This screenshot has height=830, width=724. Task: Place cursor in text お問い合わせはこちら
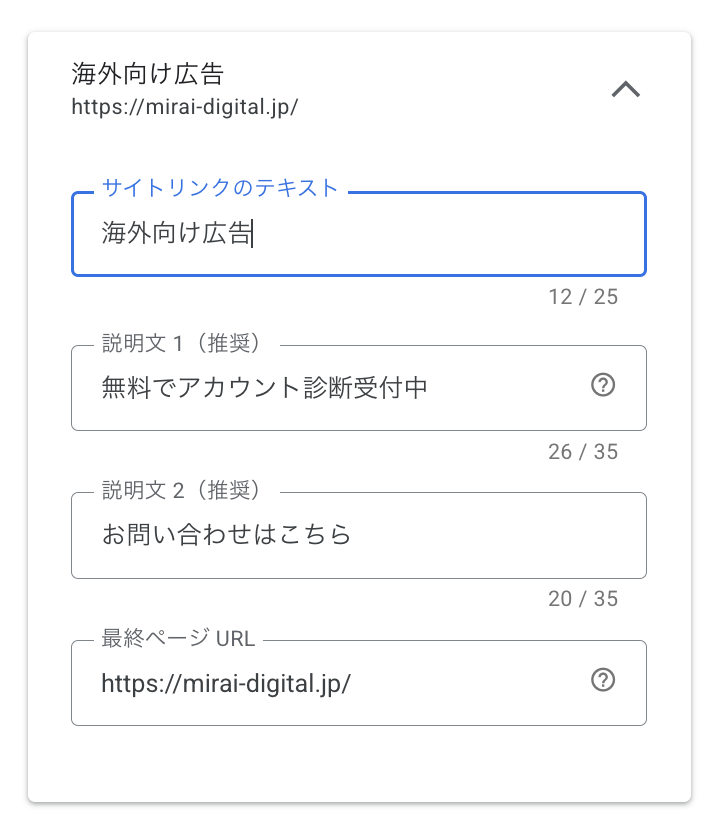[227, 535]
